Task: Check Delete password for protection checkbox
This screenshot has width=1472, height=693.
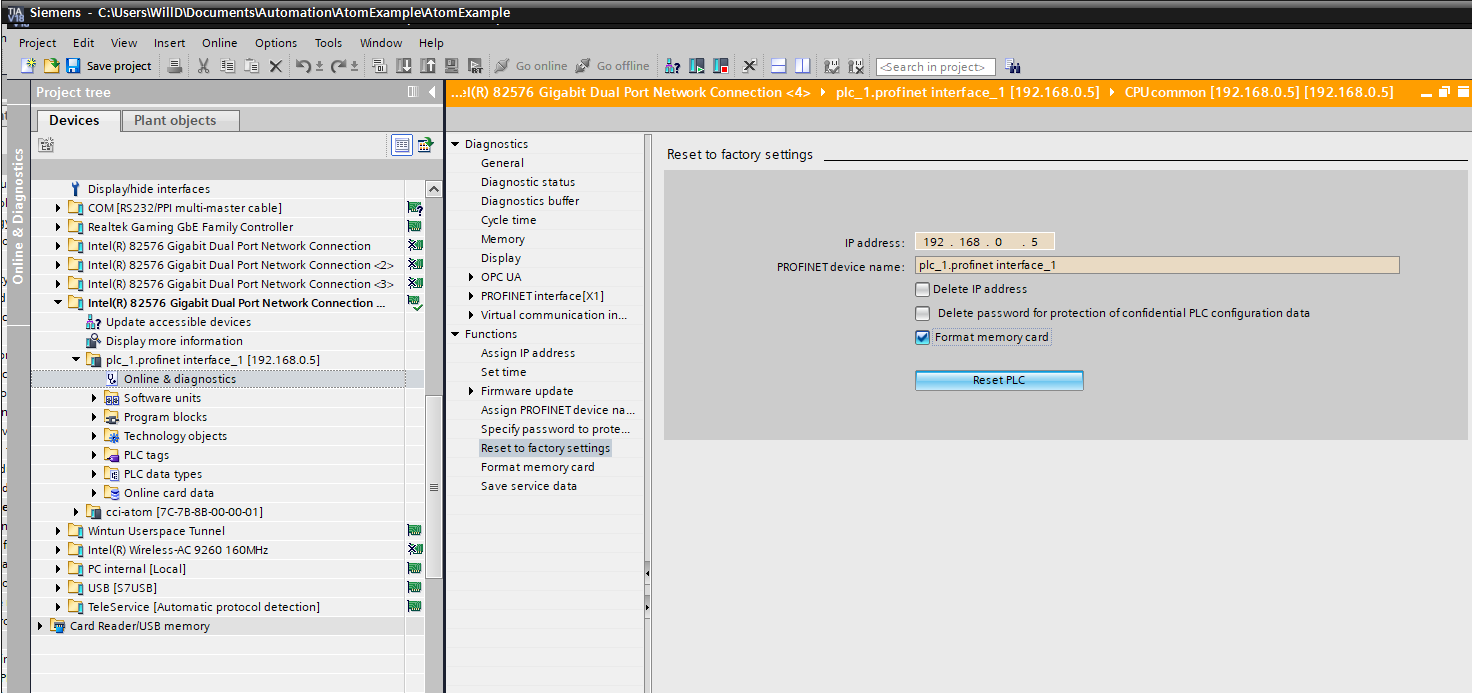Action: [922, 313]
